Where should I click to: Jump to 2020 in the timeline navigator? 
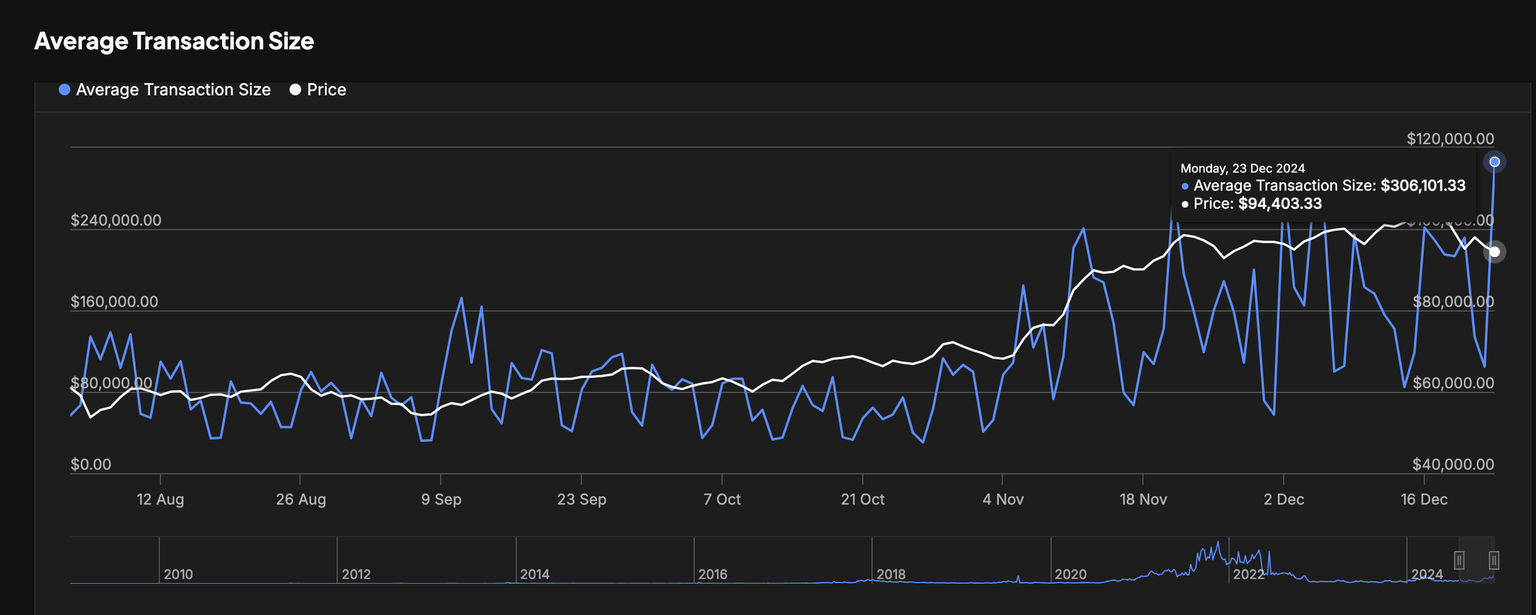[1069, 574]
